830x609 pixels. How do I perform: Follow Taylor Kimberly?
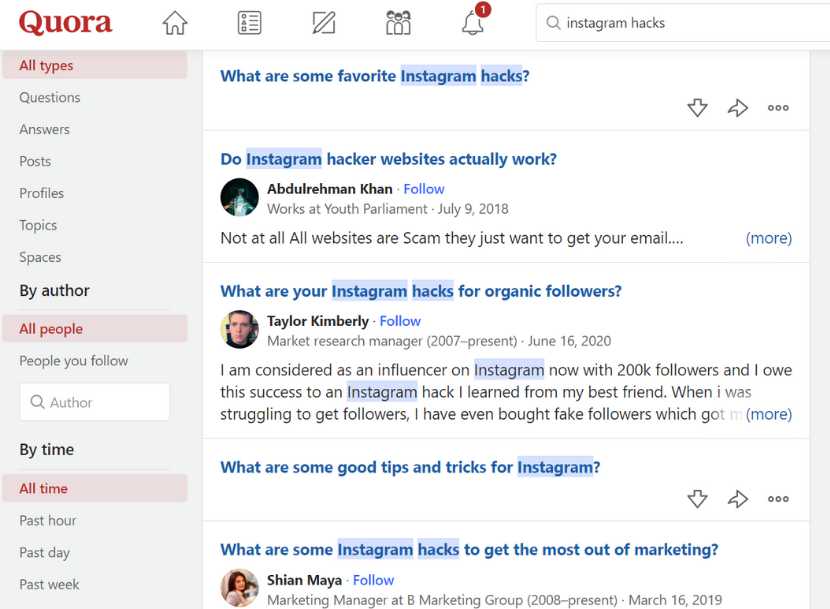[x=400, y=321]
